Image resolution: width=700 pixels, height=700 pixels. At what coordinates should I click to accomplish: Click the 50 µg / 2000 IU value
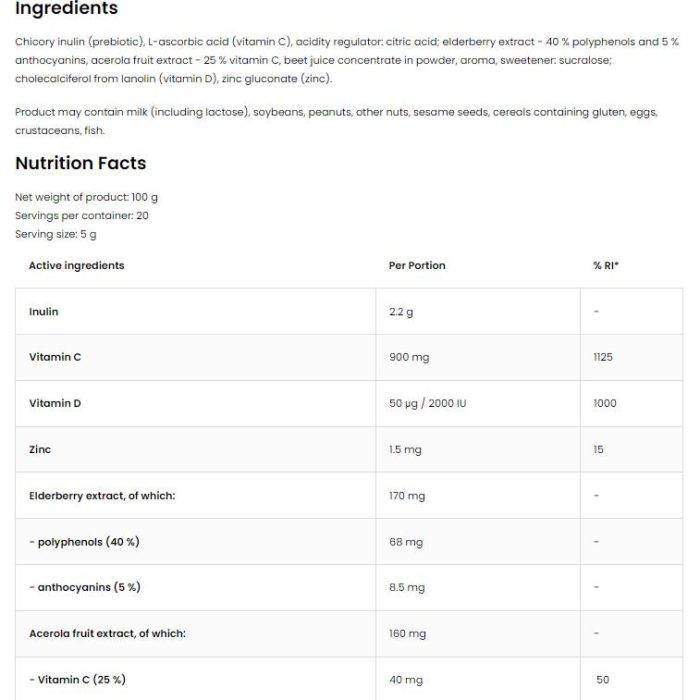coord(427,403)
